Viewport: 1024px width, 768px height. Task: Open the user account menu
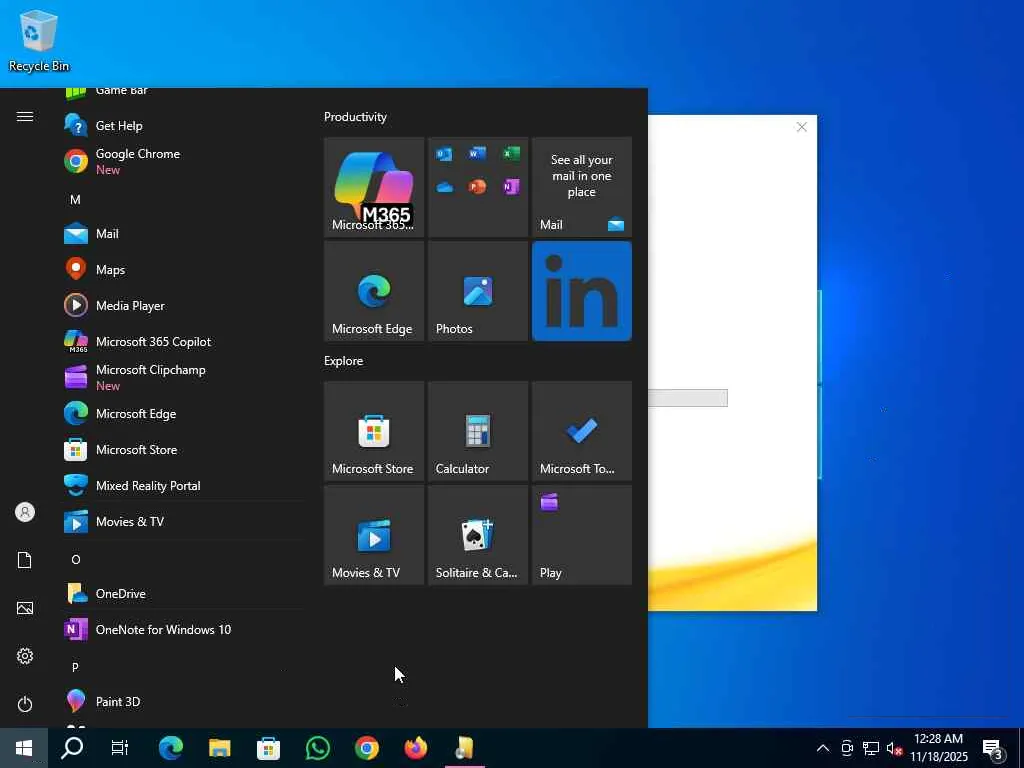(25, 512)
